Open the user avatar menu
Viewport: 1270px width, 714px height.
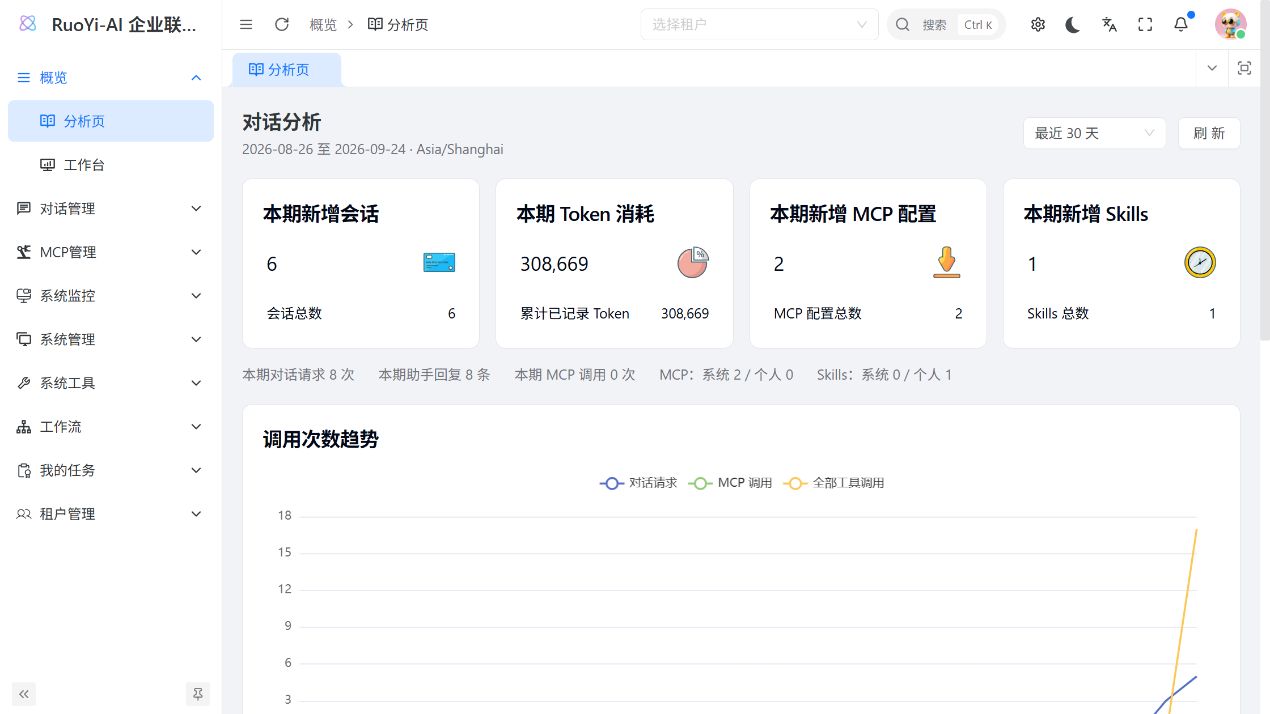[1230, 25]
